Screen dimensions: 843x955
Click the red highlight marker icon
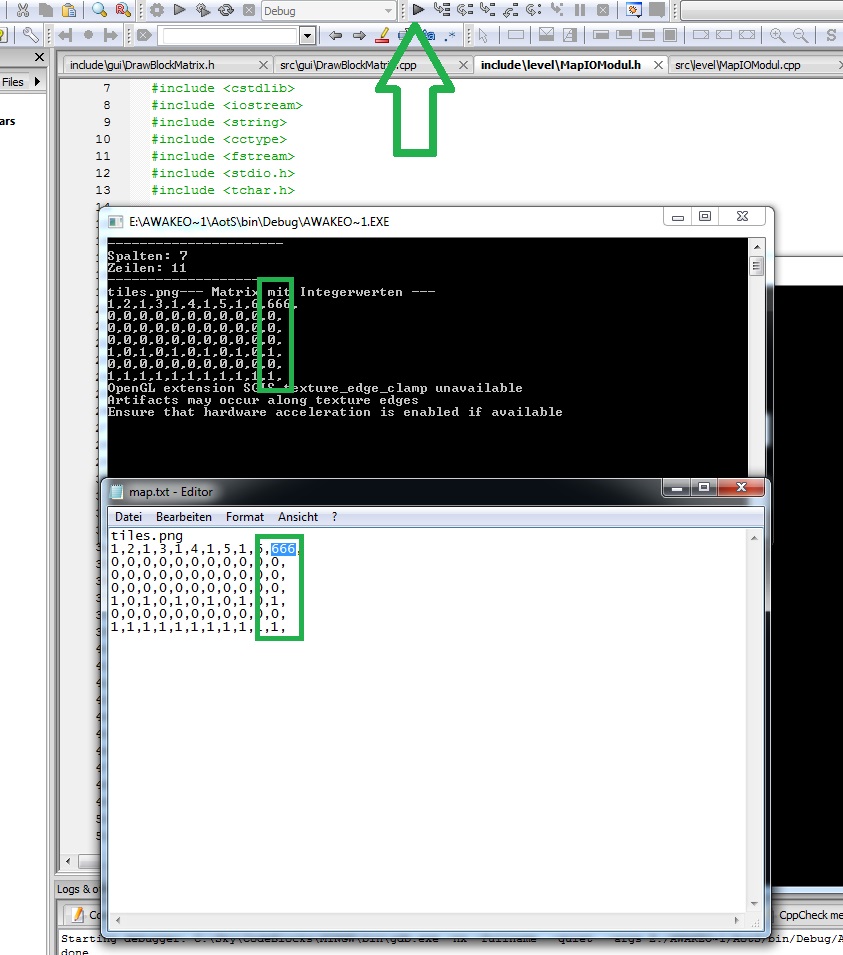tap(382, 36)
